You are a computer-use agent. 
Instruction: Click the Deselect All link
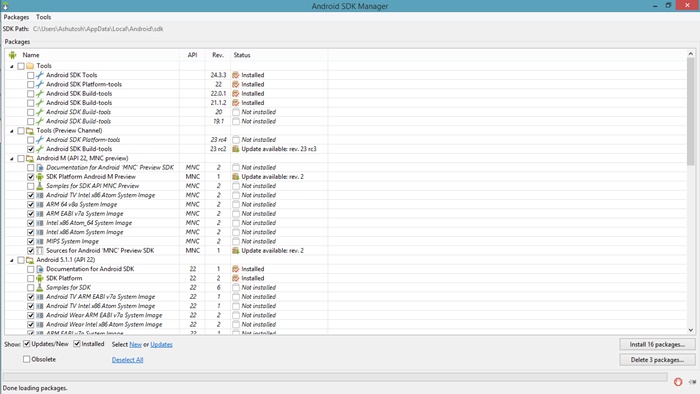[127, 360]
